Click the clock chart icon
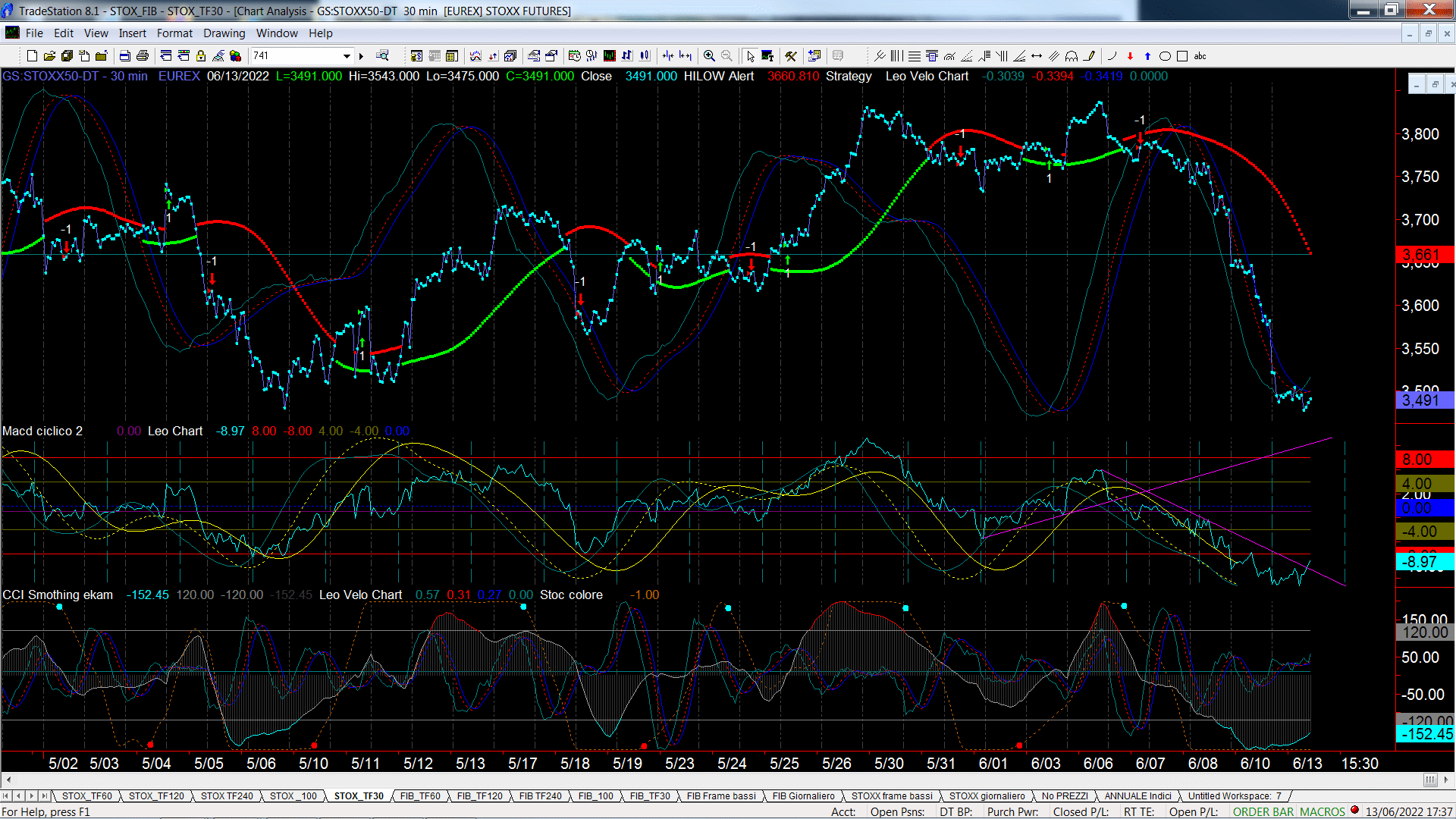The height and width of the screenshot is (819, 1456). [x=574, y=55]
